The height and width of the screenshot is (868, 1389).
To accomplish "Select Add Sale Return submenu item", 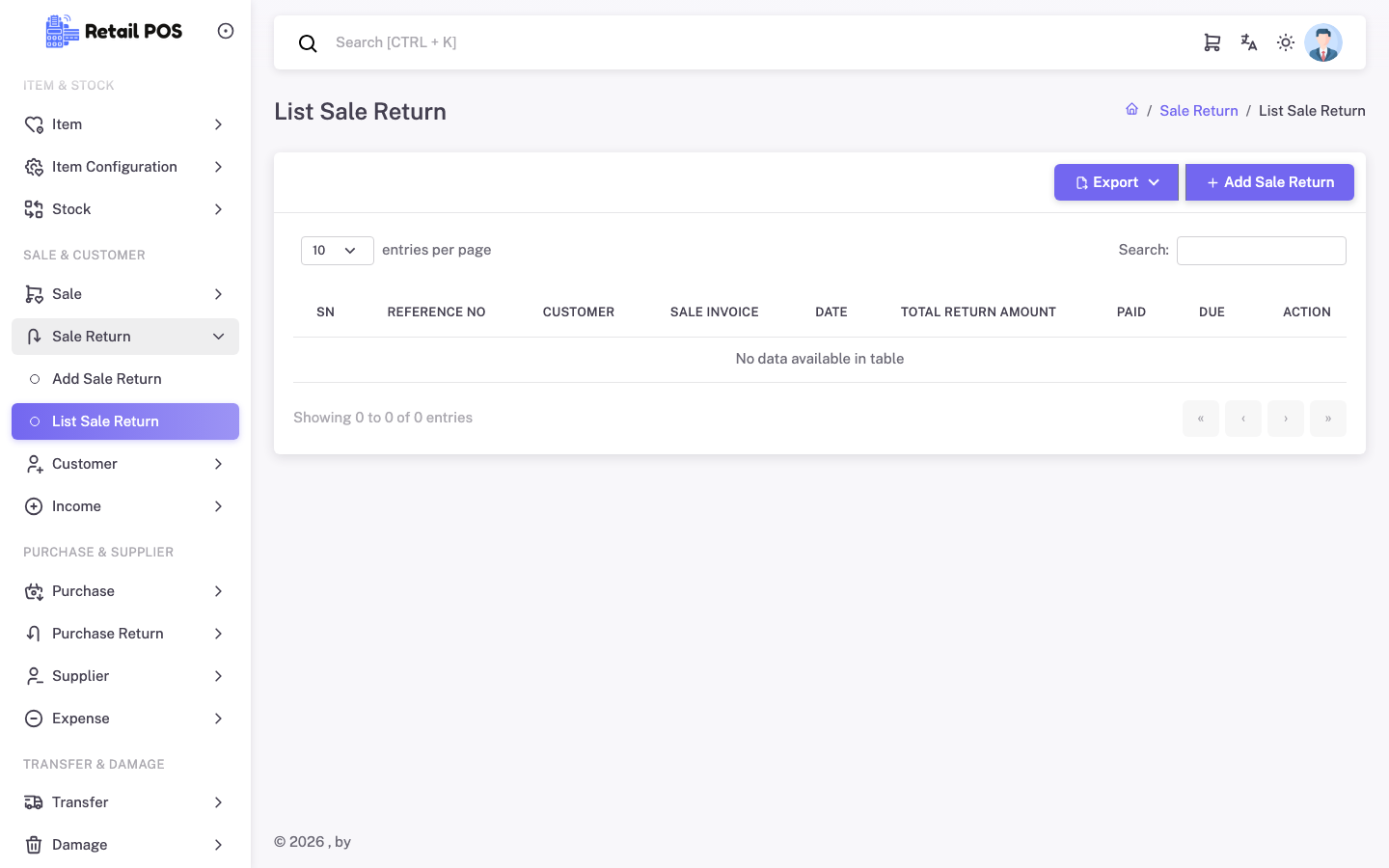I will coord(125,379).
